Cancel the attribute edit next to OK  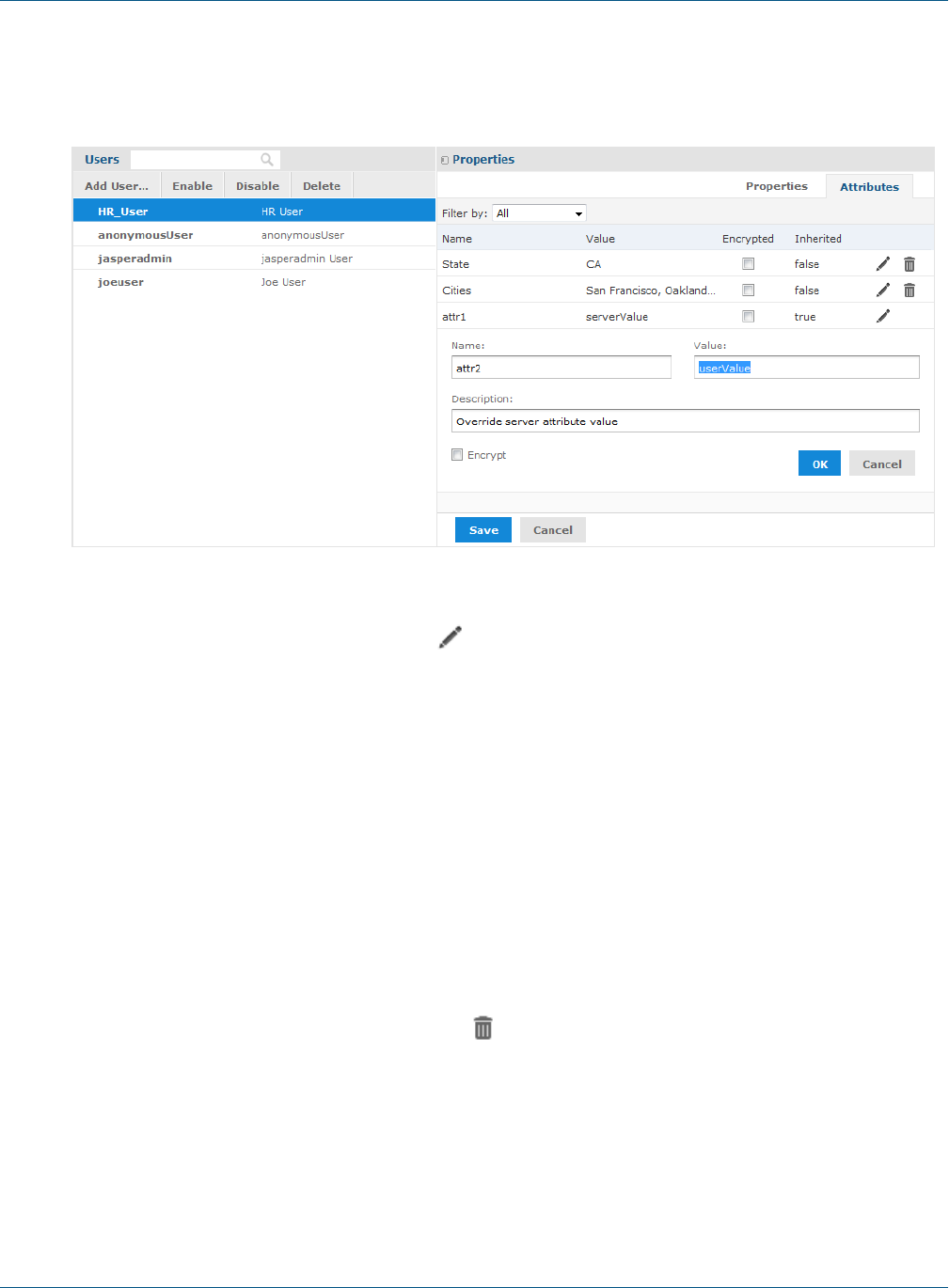[882, 463]
